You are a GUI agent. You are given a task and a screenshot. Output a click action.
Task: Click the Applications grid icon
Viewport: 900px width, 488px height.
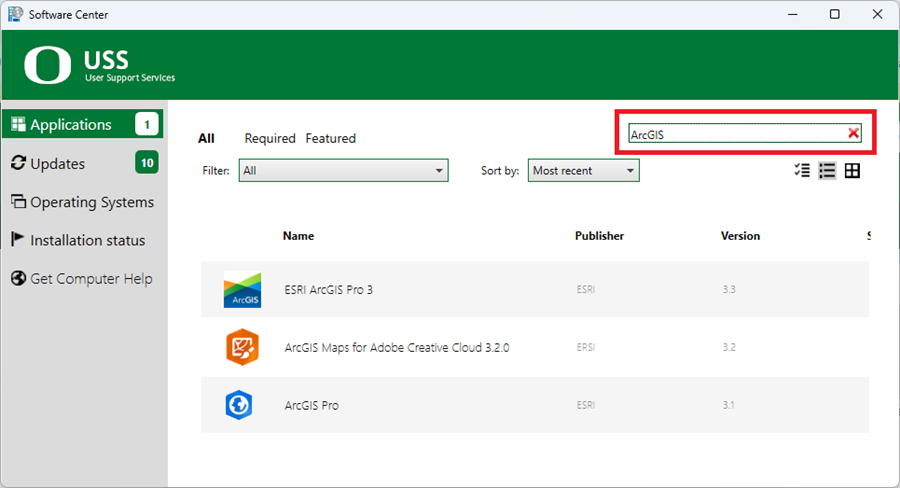[18, 124]
